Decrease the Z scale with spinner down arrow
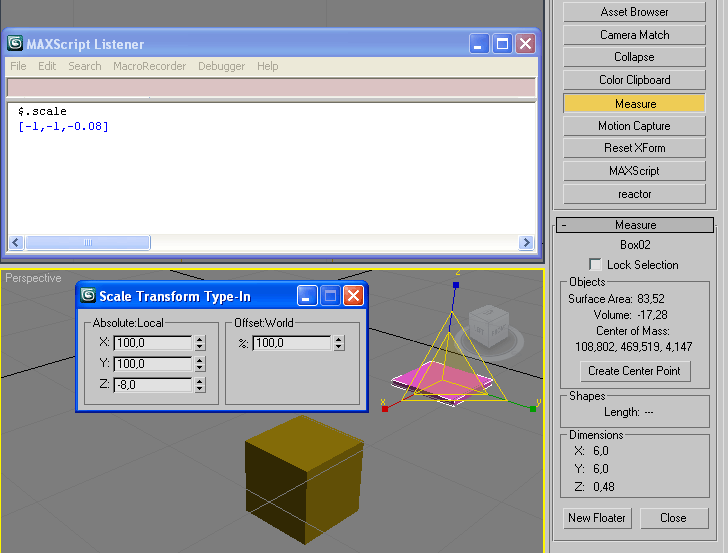Screen dimensions: 728x553 pyautogui.click(x=200, y=389)
